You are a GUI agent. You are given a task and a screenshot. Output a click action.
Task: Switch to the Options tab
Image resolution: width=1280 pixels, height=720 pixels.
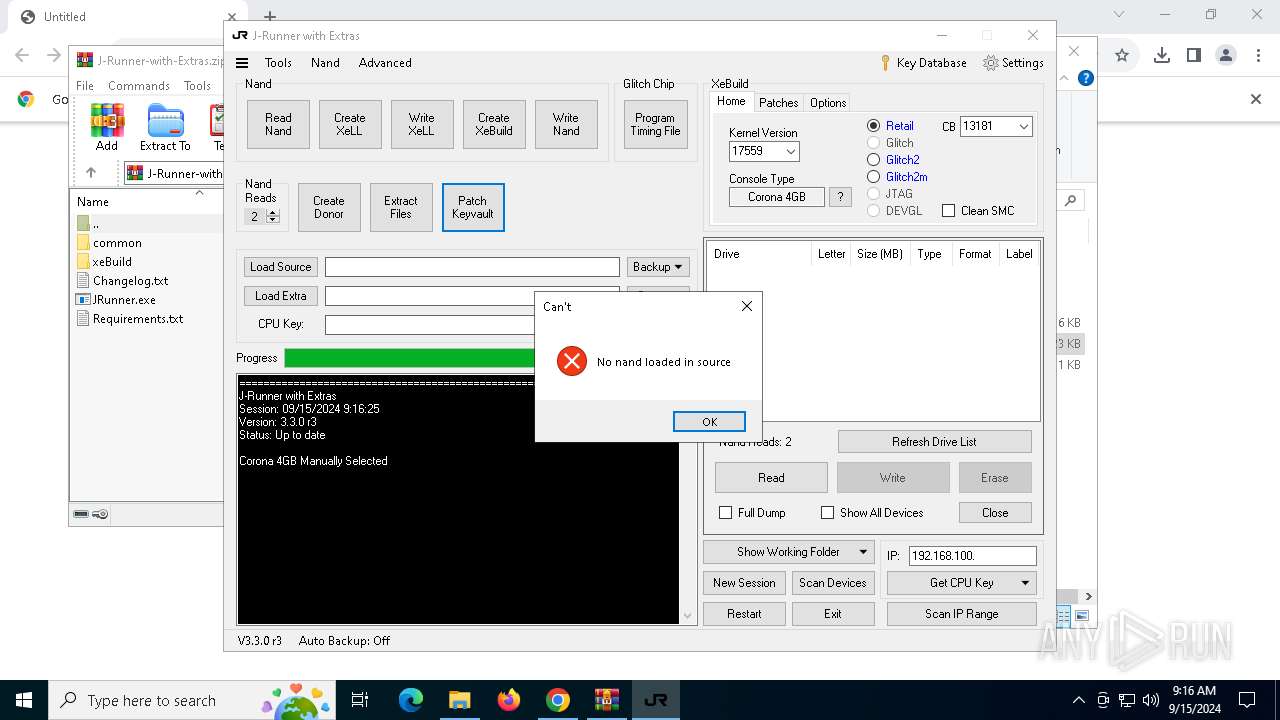point(828,103)
